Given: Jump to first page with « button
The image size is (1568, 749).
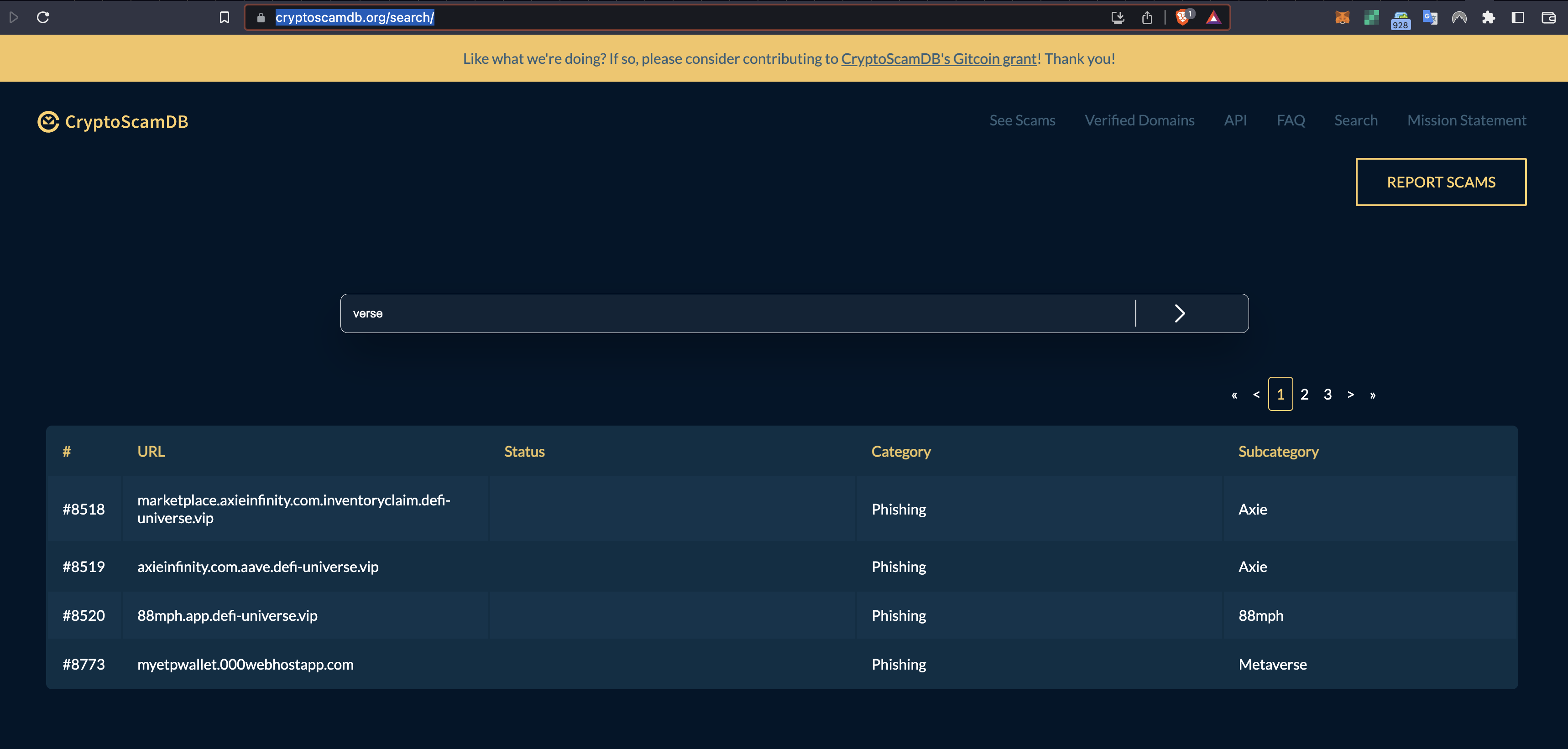Looking at the screenshot, I should tap(1234, 395).
